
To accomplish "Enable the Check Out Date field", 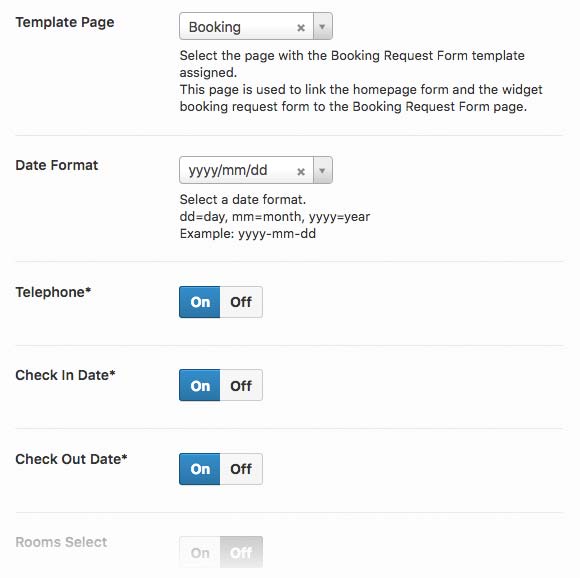I will point(200,469).
